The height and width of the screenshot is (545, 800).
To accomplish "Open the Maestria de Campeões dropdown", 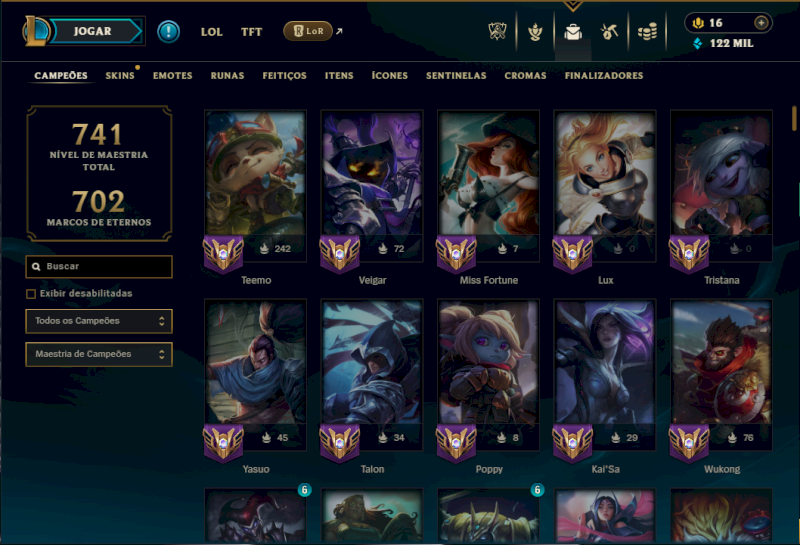I will tap(99, 354).
